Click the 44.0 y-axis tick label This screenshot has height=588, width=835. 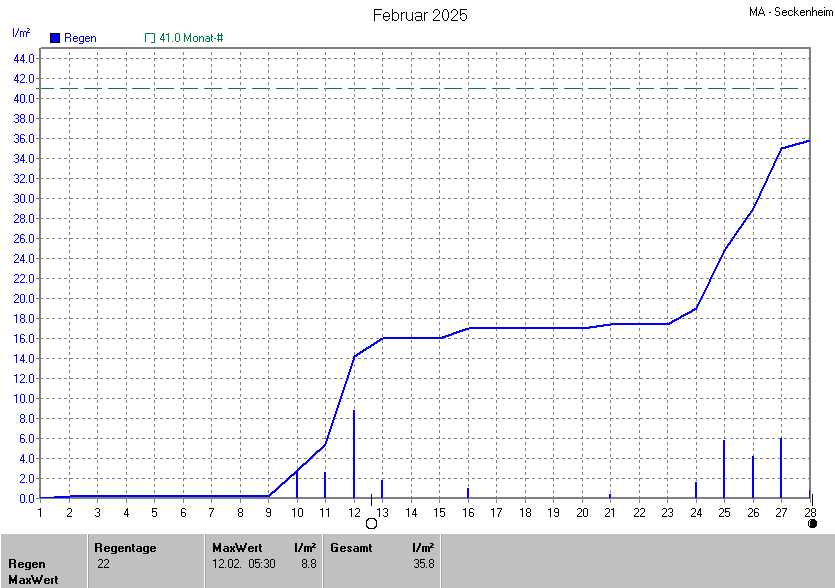pyautogui.click(x=24, y=58)
